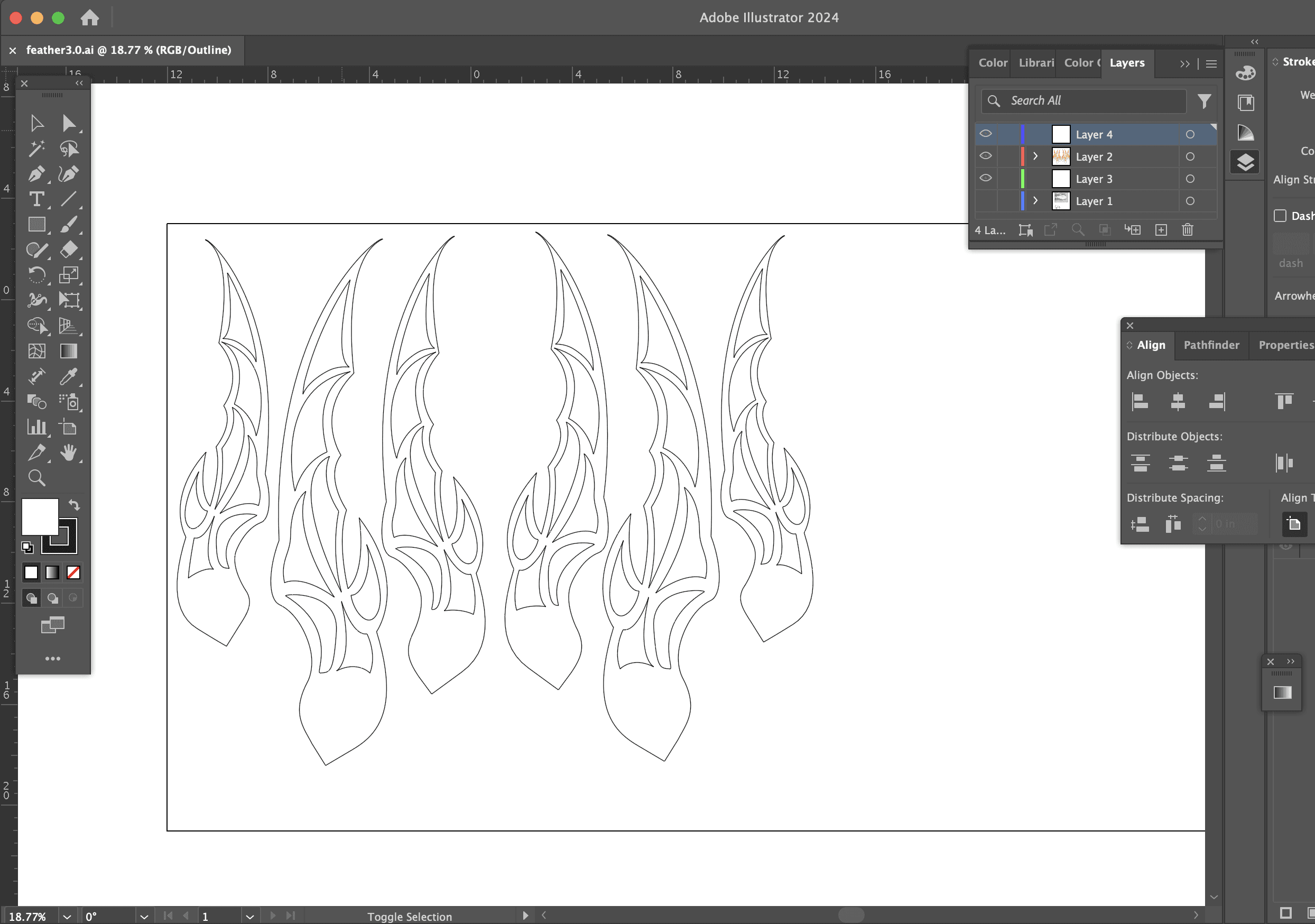Select the Type tool
This screenshot has height=924, width=1315.
[x=36, y=199]
